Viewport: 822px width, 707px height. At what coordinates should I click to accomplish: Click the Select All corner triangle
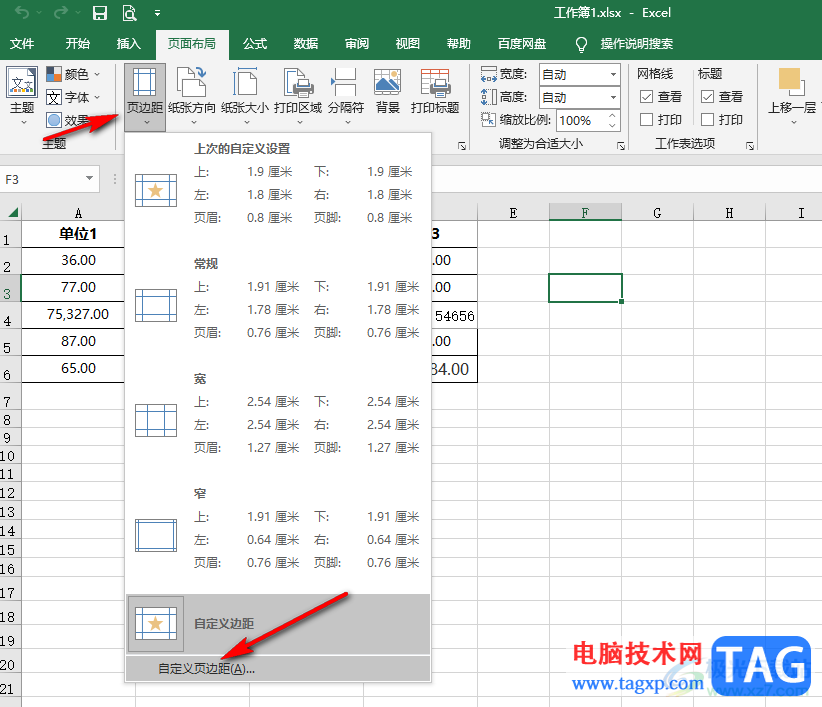12,212
